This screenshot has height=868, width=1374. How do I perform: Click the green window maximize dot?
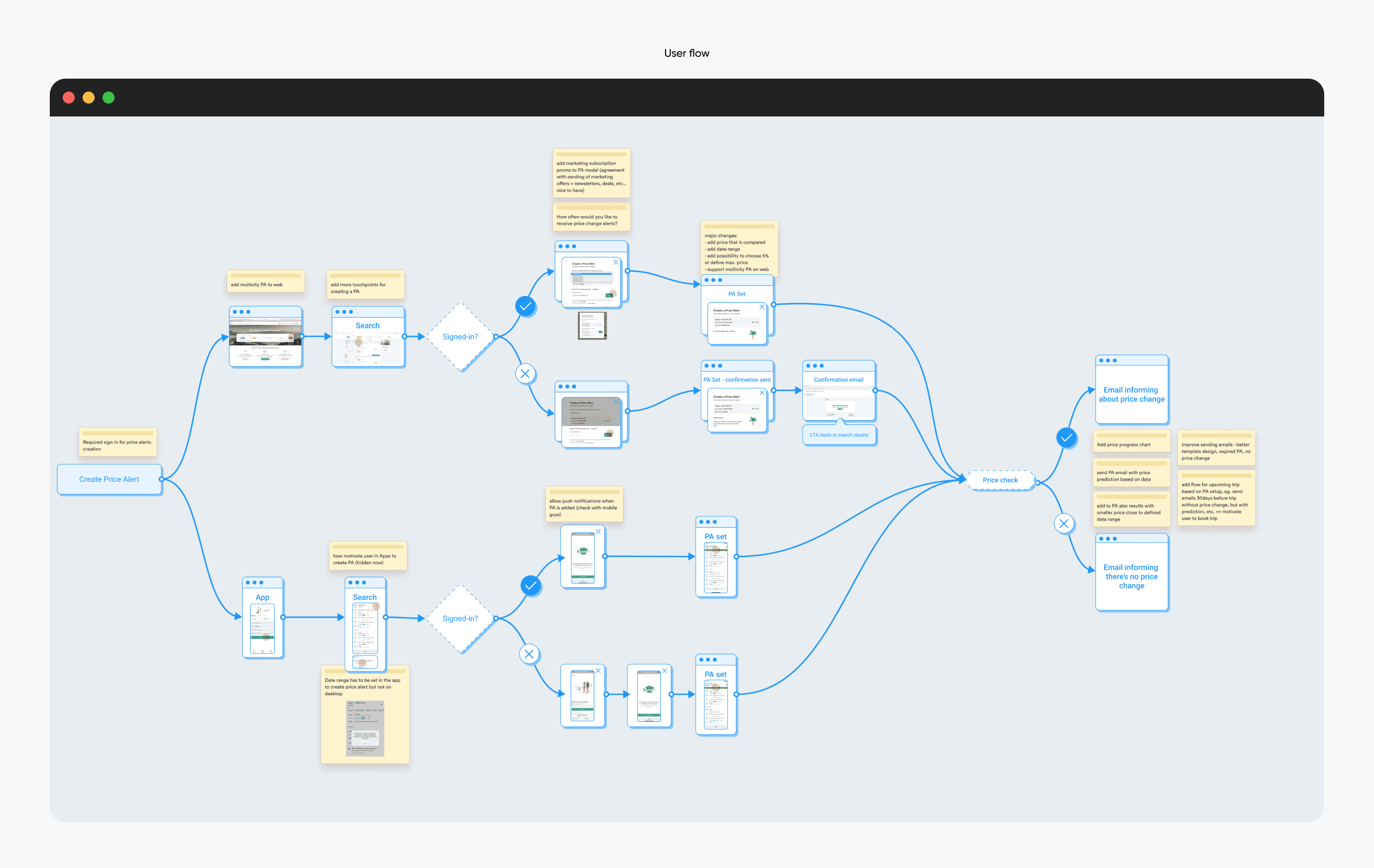click(x=109, y=98)
